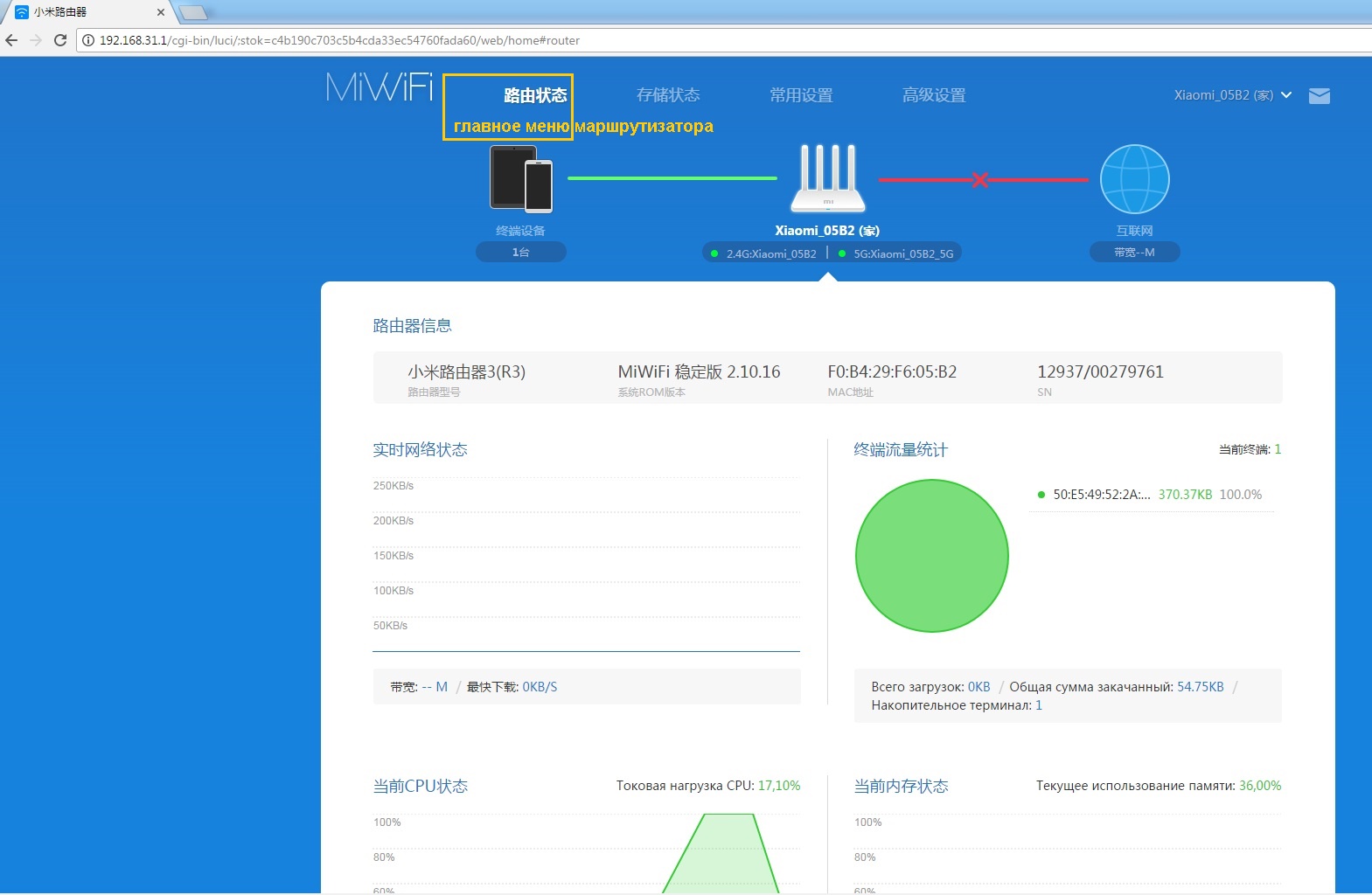
Task: Click the 带宽--M bandwidth badge
Action: point(1134,253)
